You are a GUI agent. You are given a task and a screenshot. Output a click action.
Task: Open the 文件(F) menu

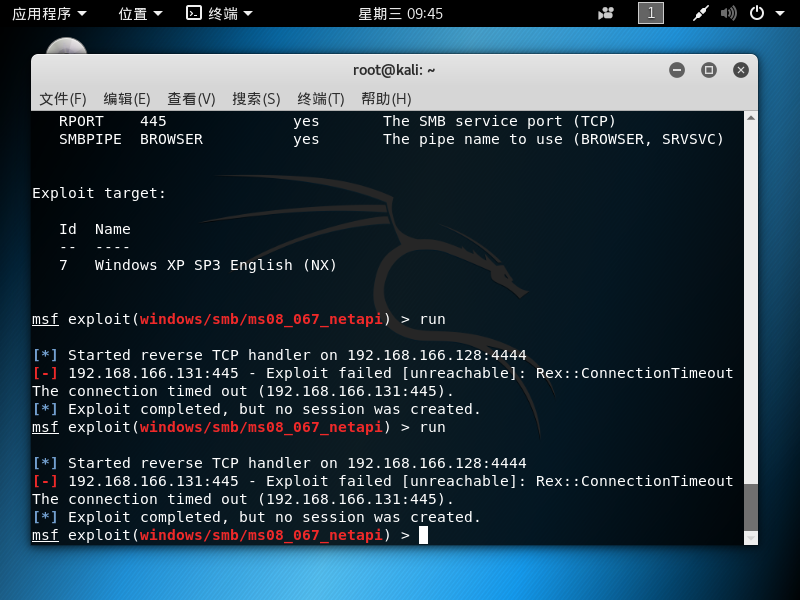(x=63, y=98)
